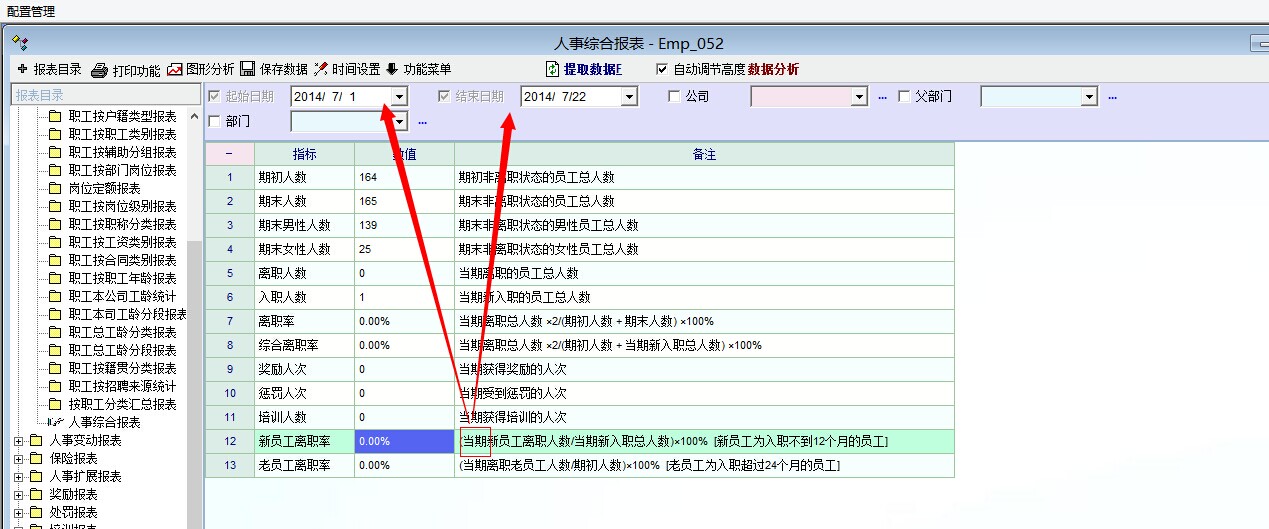The height and width of the screenshot is (529, 1269).
Task: Click the 提取数据 refresh icon
Action: click(x=553, y=69)
